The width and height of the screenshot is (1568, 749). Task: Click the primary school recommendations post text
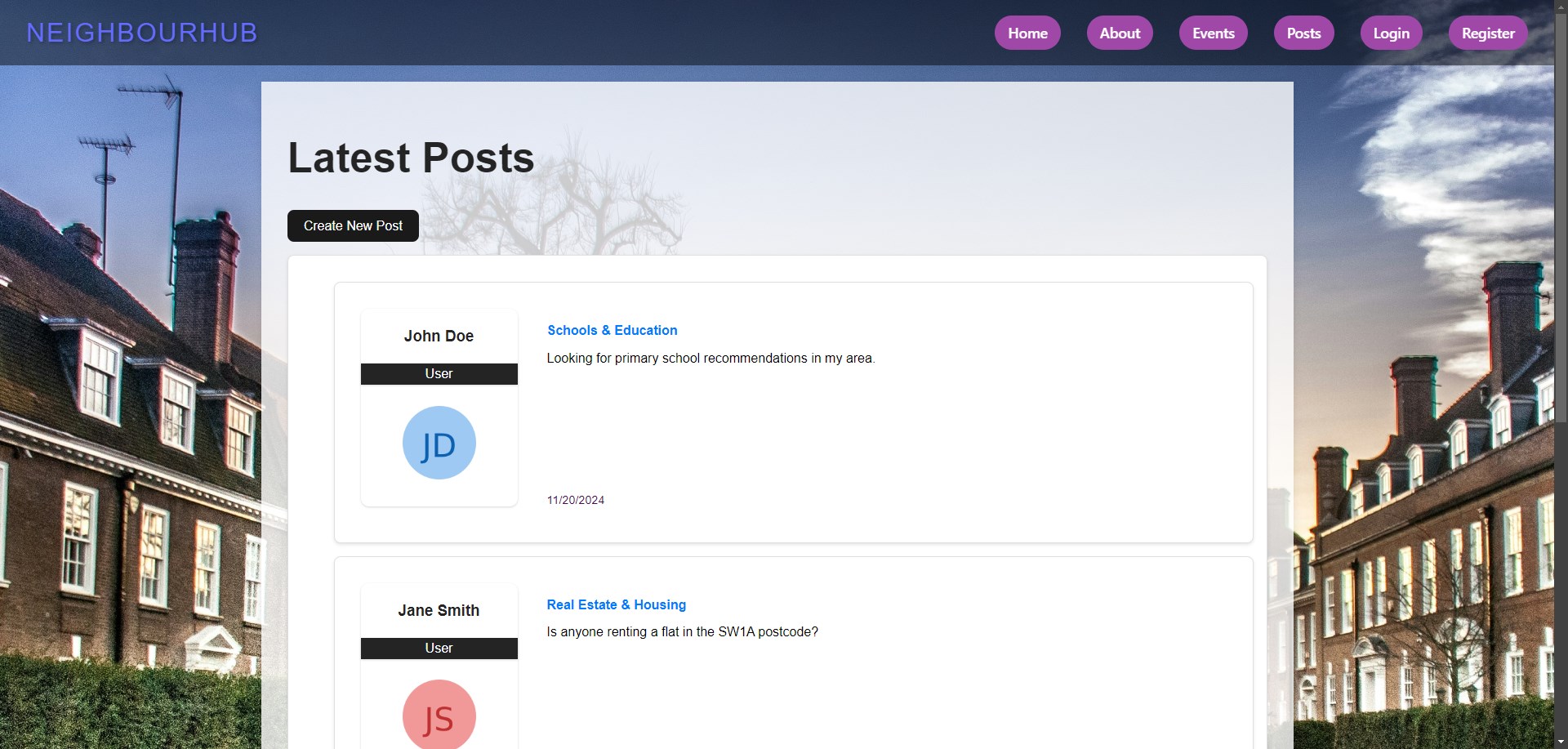710,358
